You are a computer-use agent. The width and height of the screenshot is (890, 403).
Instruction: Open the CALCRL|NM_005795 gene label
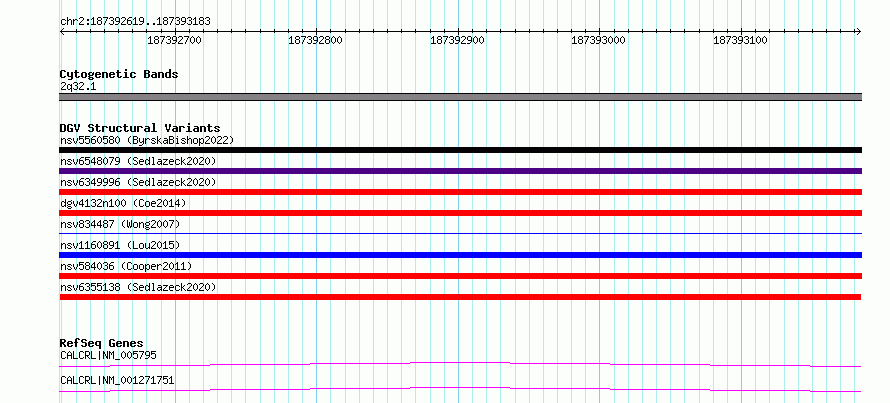pos(108,356)
